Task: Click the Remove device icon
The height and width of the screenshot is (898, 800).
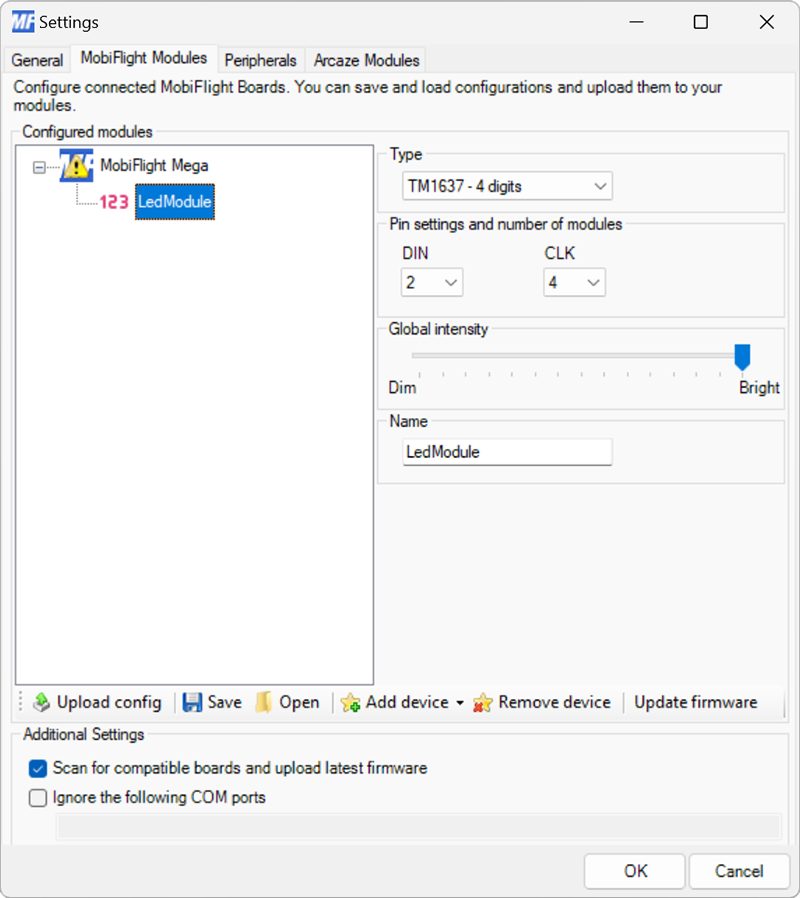Action: 483,702
